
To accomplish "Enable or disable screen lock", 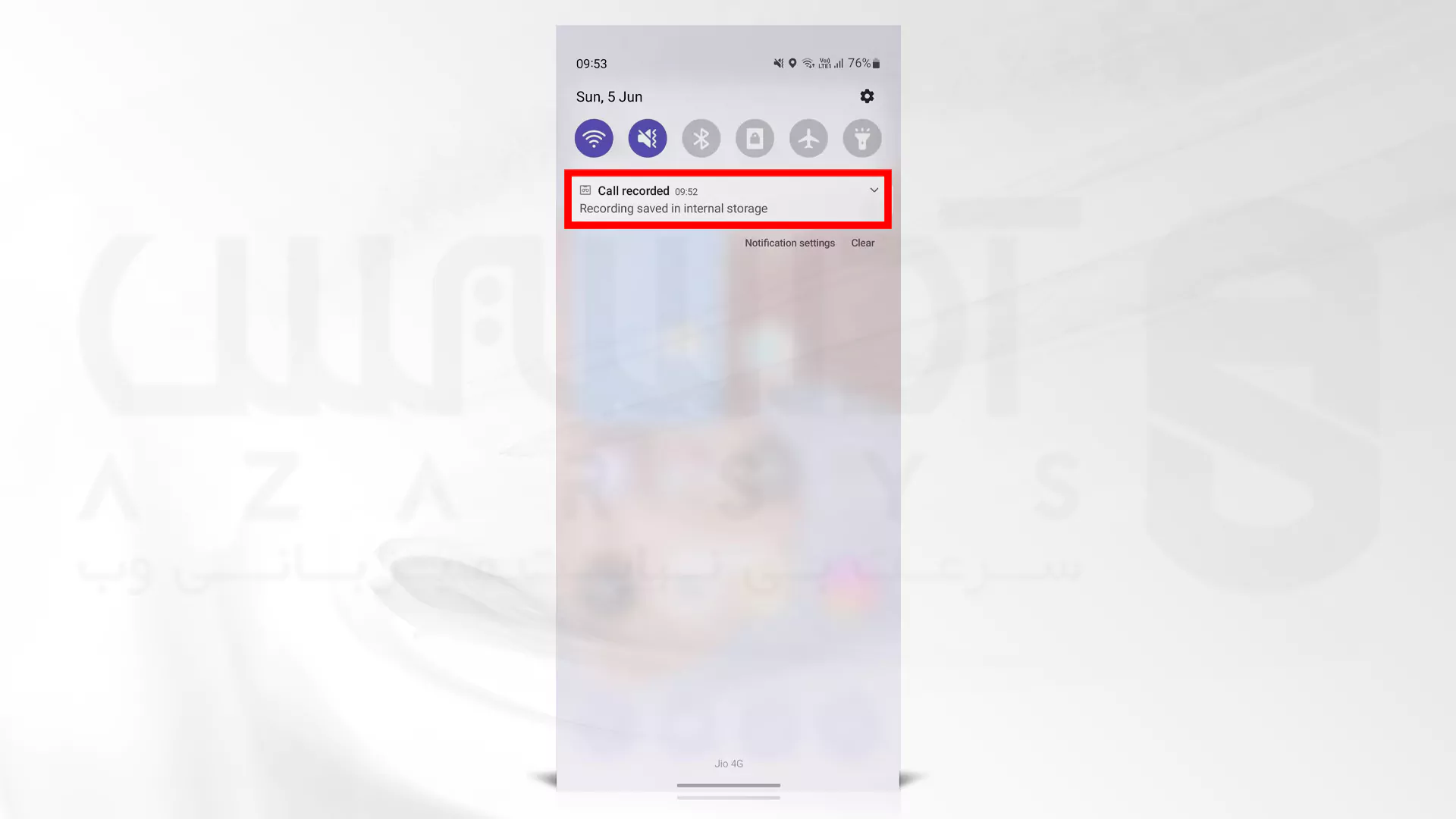I will [x=755, y=138].
